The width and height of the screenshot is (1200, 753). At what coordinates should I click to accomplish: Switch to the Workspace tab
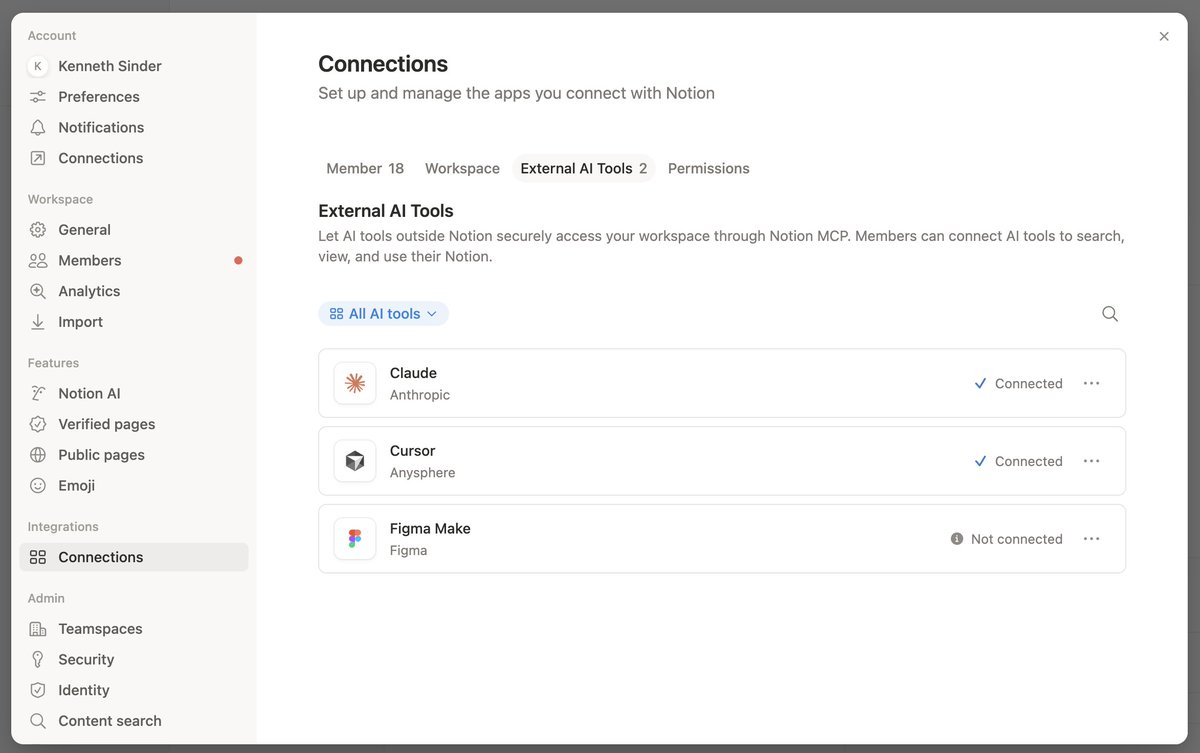click(462, 169)
